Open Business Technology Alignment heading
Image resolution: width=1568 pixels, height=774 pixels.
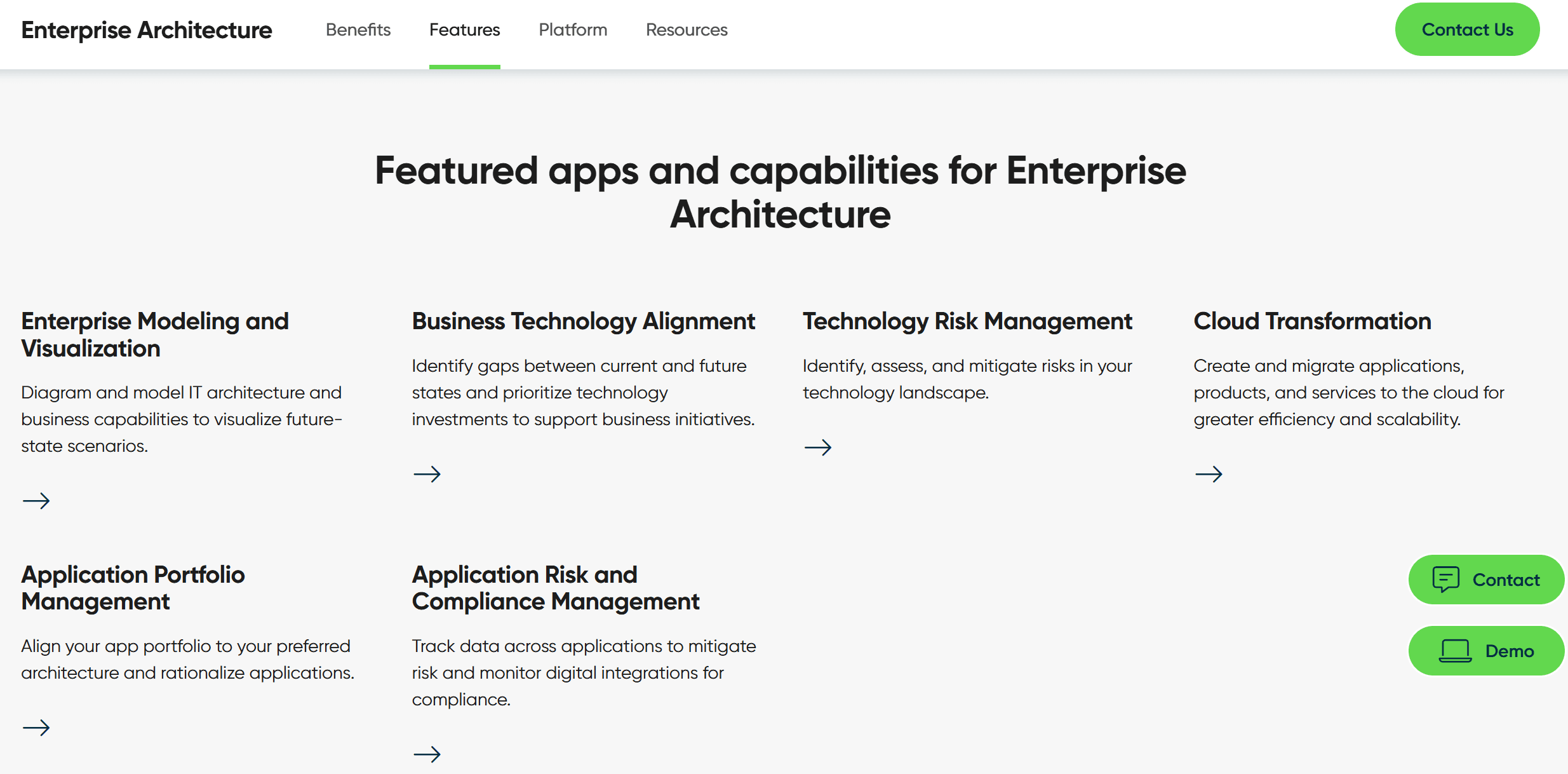584,322
